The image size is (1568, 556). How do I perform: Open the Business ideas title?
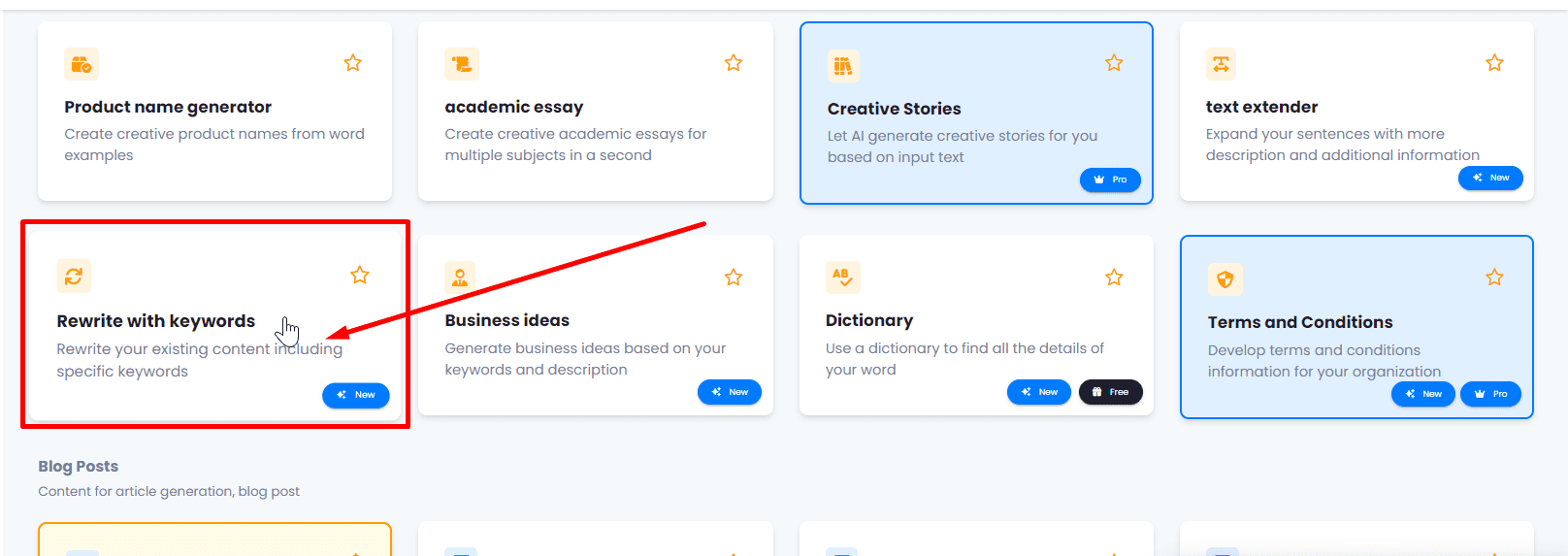(506, 320)
